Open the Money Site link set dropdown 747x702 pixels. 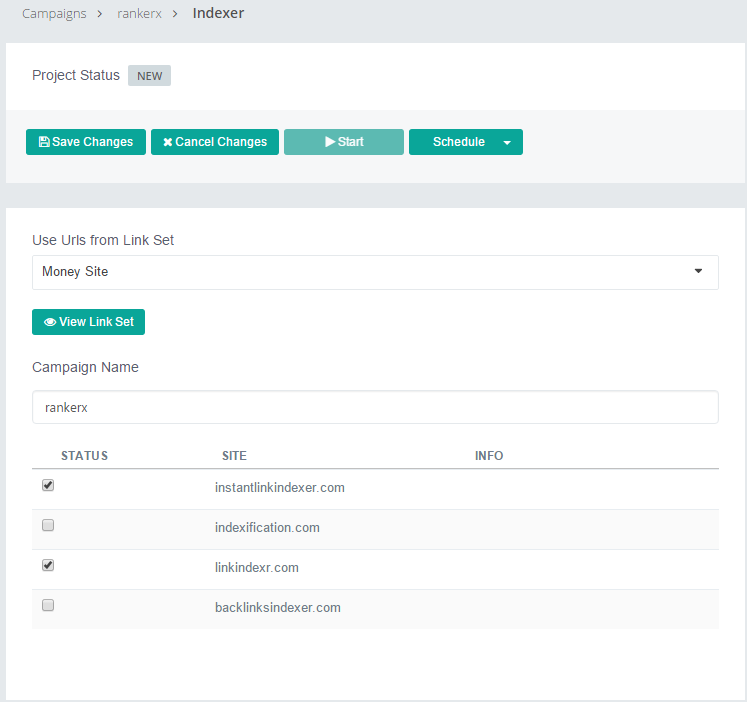[x=375, y=272]
